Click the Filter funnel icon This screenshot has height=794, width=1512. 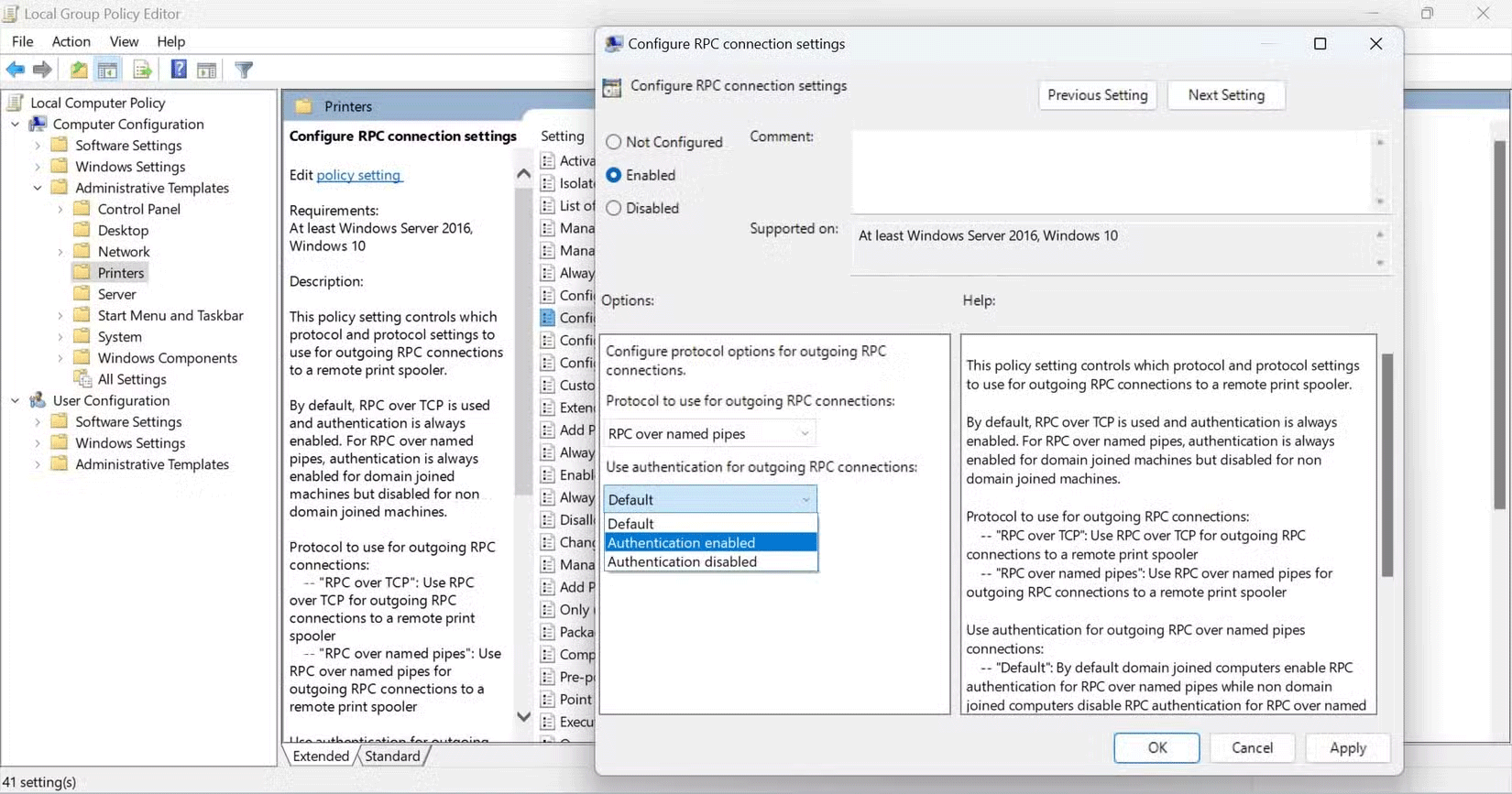pos(244,70)
